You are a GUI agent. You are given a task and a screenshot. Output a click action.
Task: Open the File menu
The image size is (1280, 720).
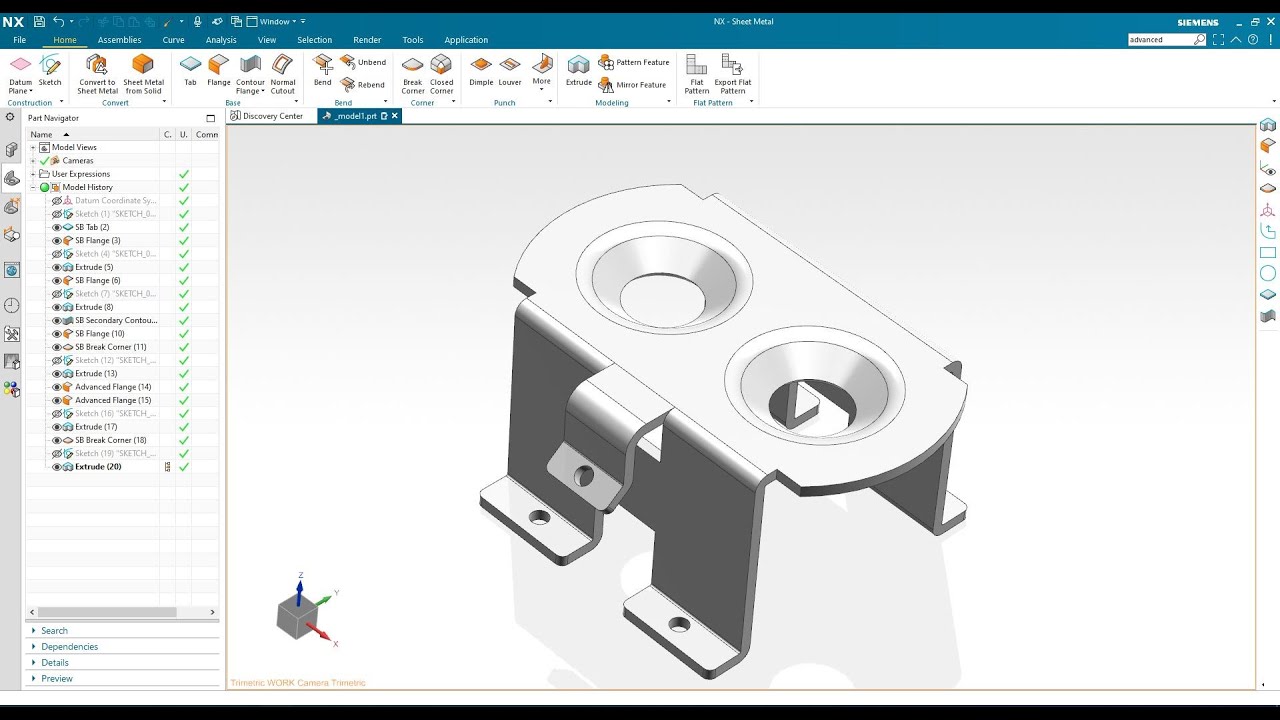(x=20, y=40)
